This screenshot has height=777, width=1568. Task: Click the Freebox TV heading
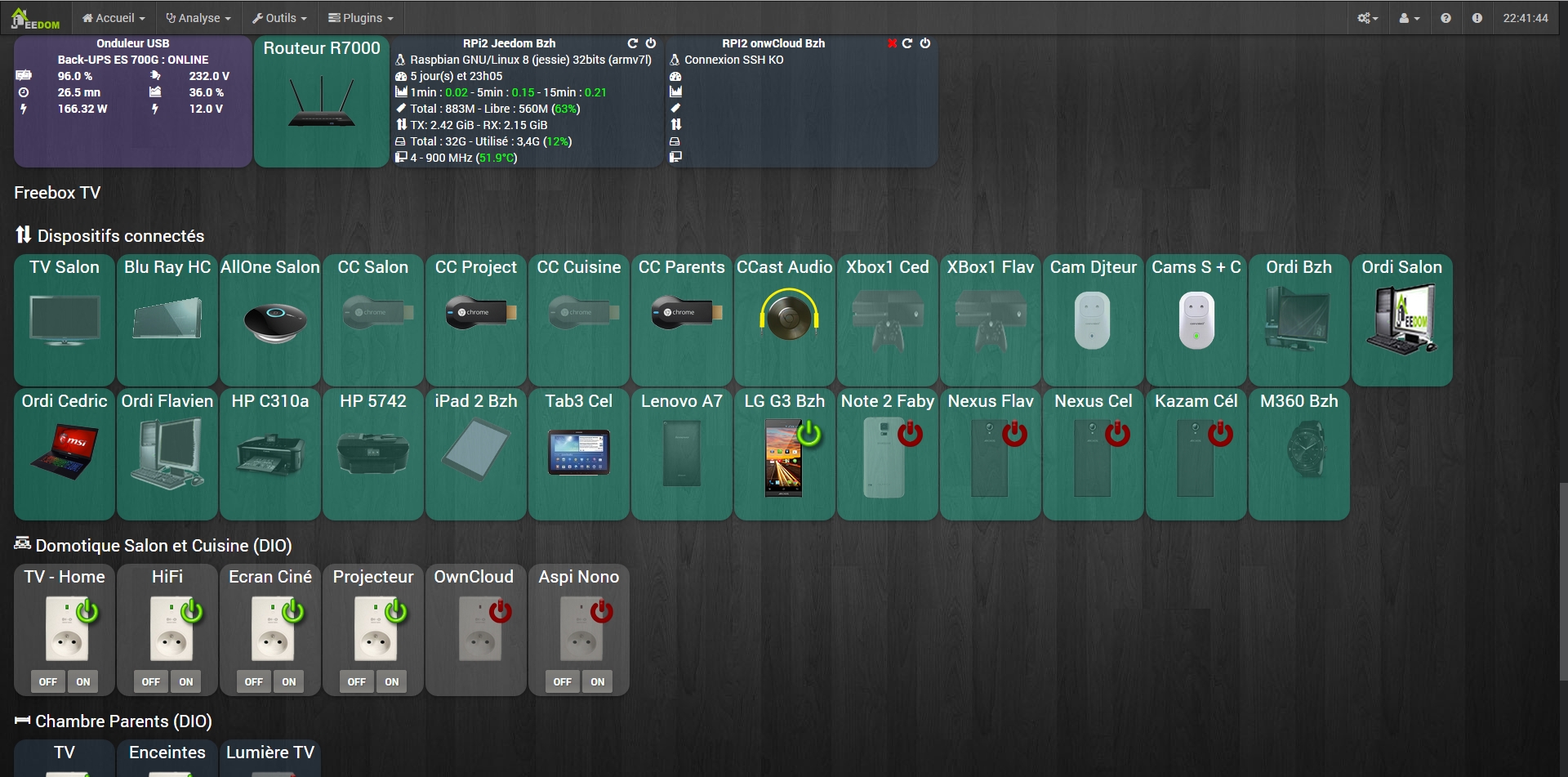pos(57,193)
